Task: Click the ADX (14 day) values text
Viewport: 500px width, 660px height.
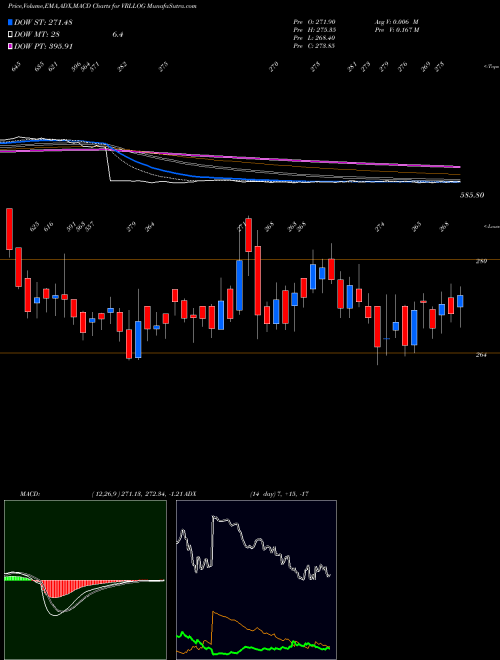Action: coord(279,494)
